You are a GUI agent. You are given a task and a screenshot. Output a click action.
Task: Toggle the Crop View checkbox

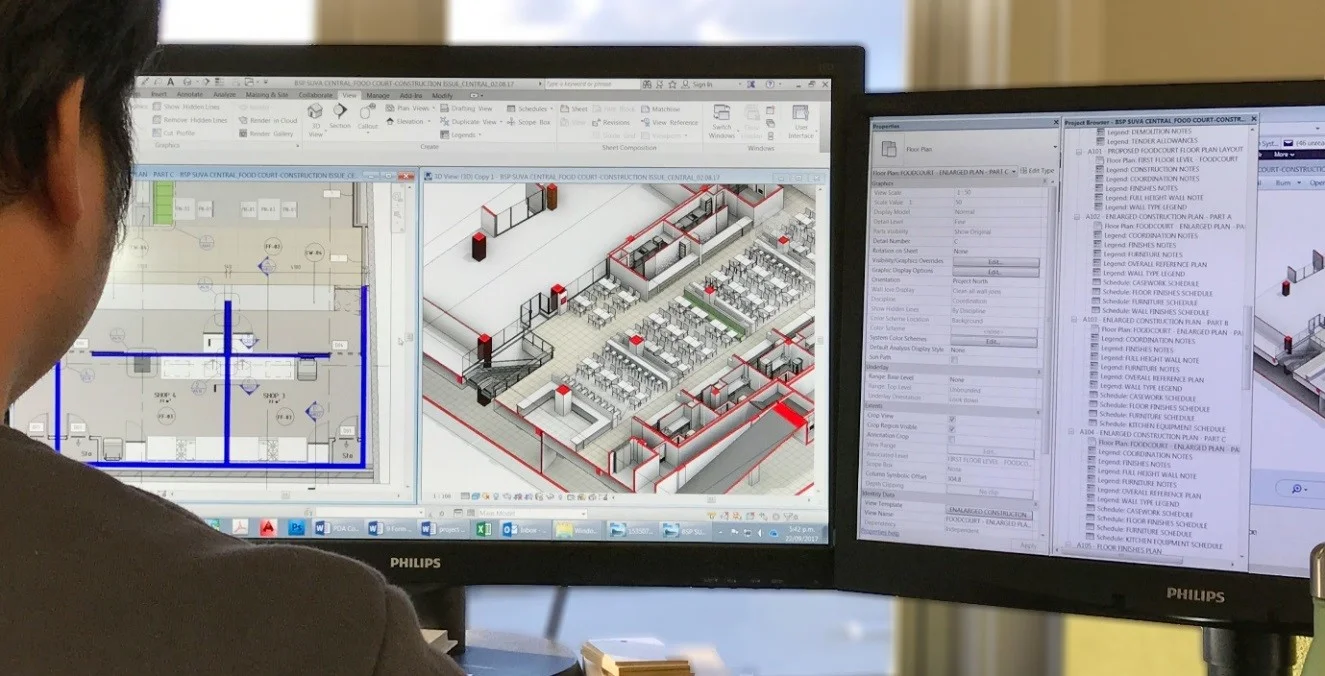tap(952, 418)
